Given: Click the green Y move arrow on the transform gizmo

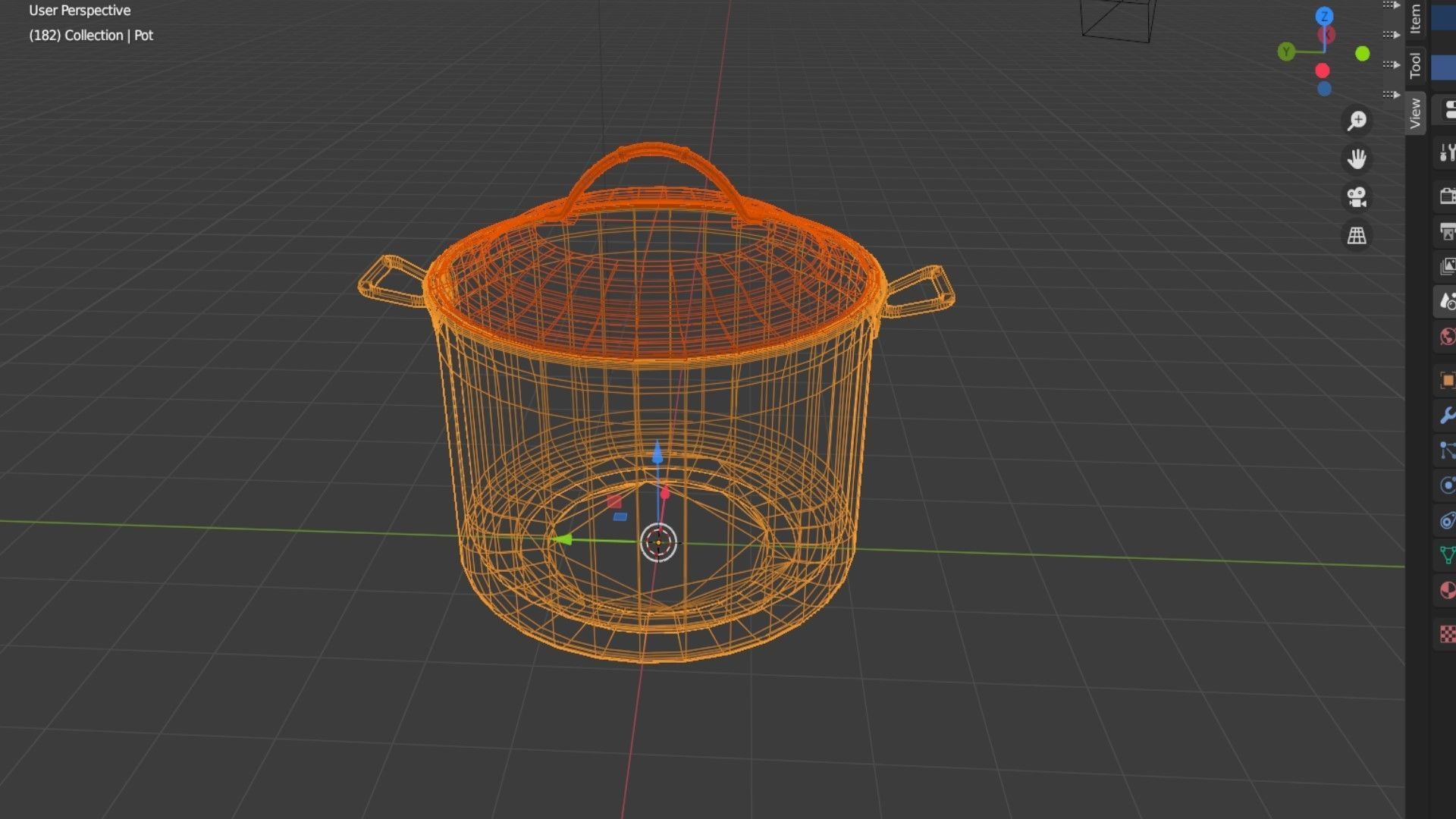Looking at the screenshot, I should [562, 540].
